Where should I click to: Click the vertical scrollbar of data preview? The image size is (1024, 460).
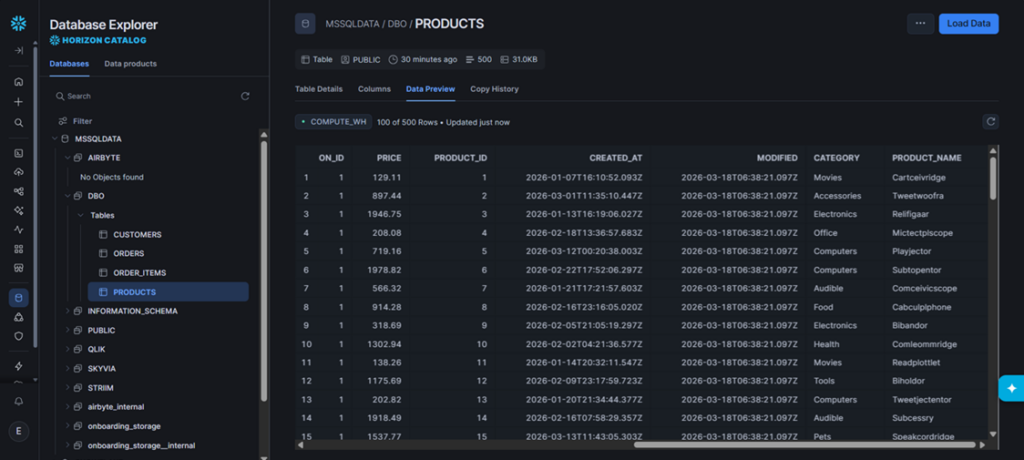pyautogui.click(x=993, y=178)
